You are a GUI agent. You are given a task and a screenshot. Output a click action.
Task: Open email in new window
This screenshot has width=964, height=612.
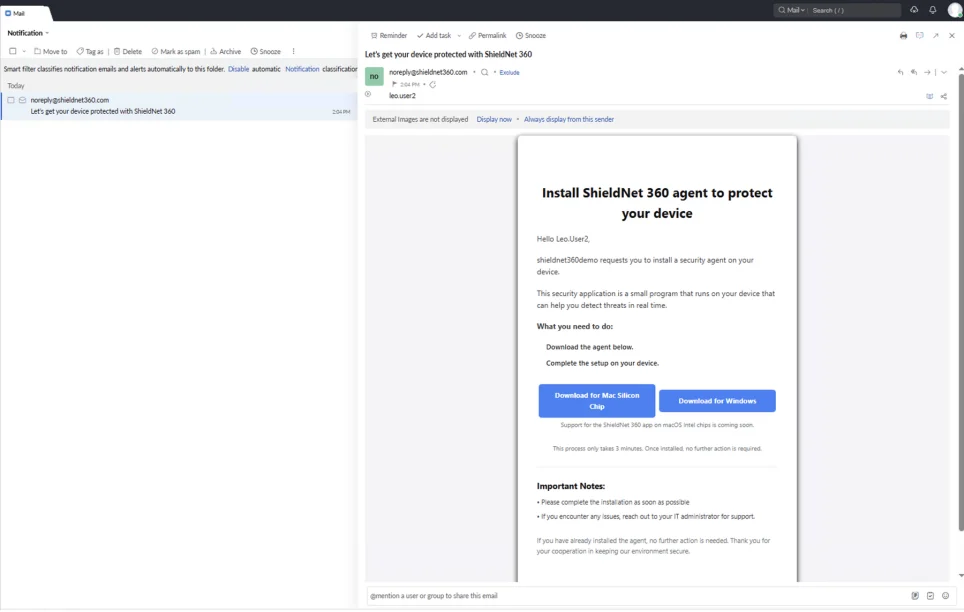[936, 36]
